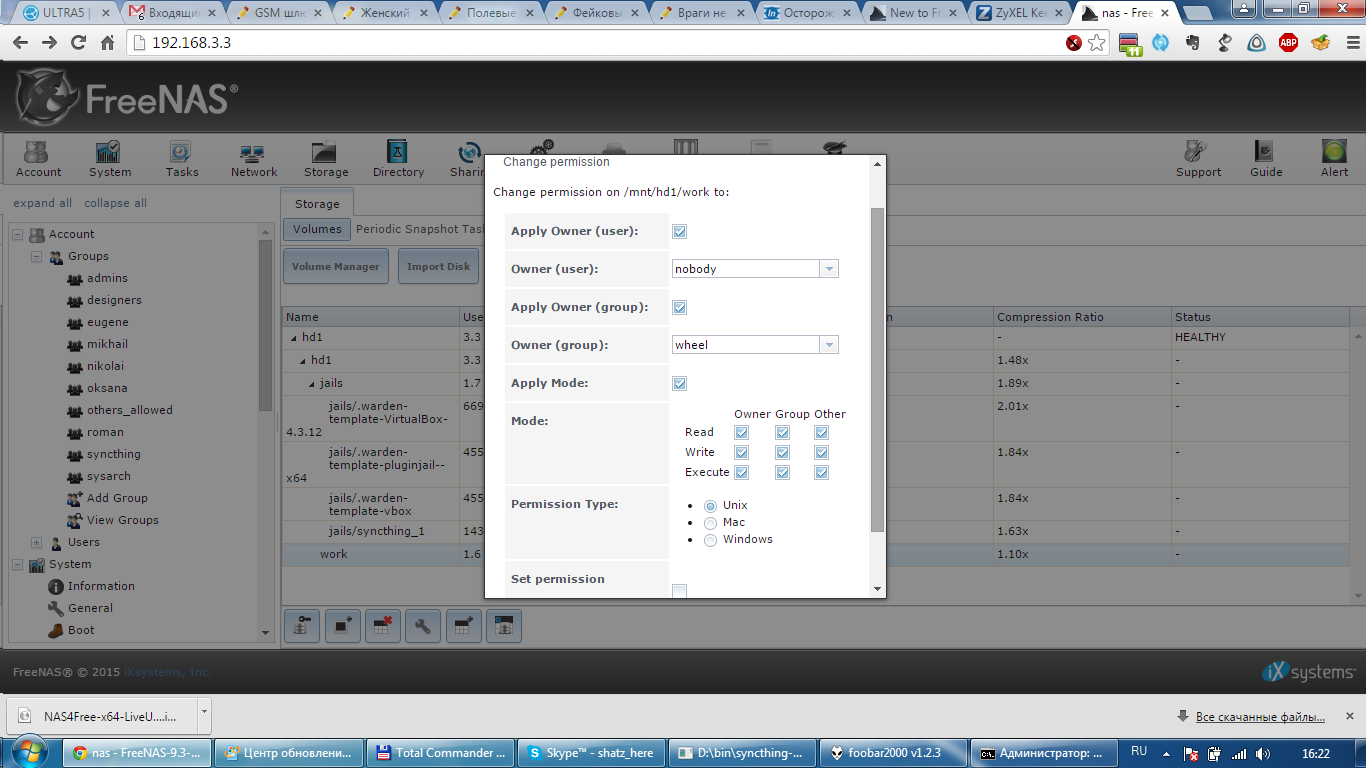Open the Directory toolbar icon
1366x768 pixels.
click(x=398, y=158)
